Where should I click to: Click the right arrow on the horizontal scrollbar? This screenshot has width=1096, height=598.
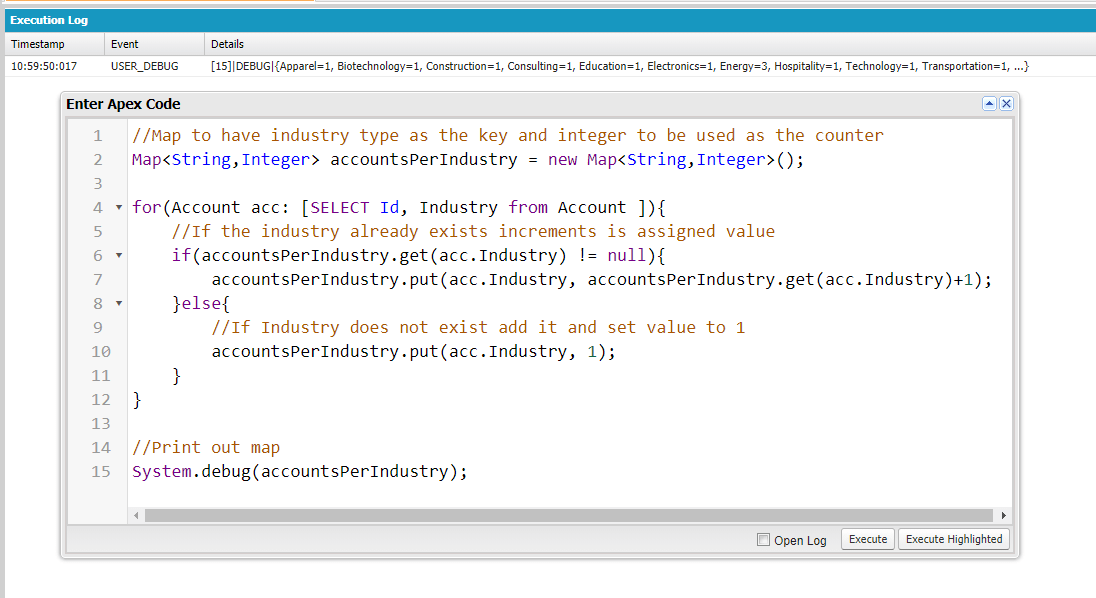tap(1003, 514)
